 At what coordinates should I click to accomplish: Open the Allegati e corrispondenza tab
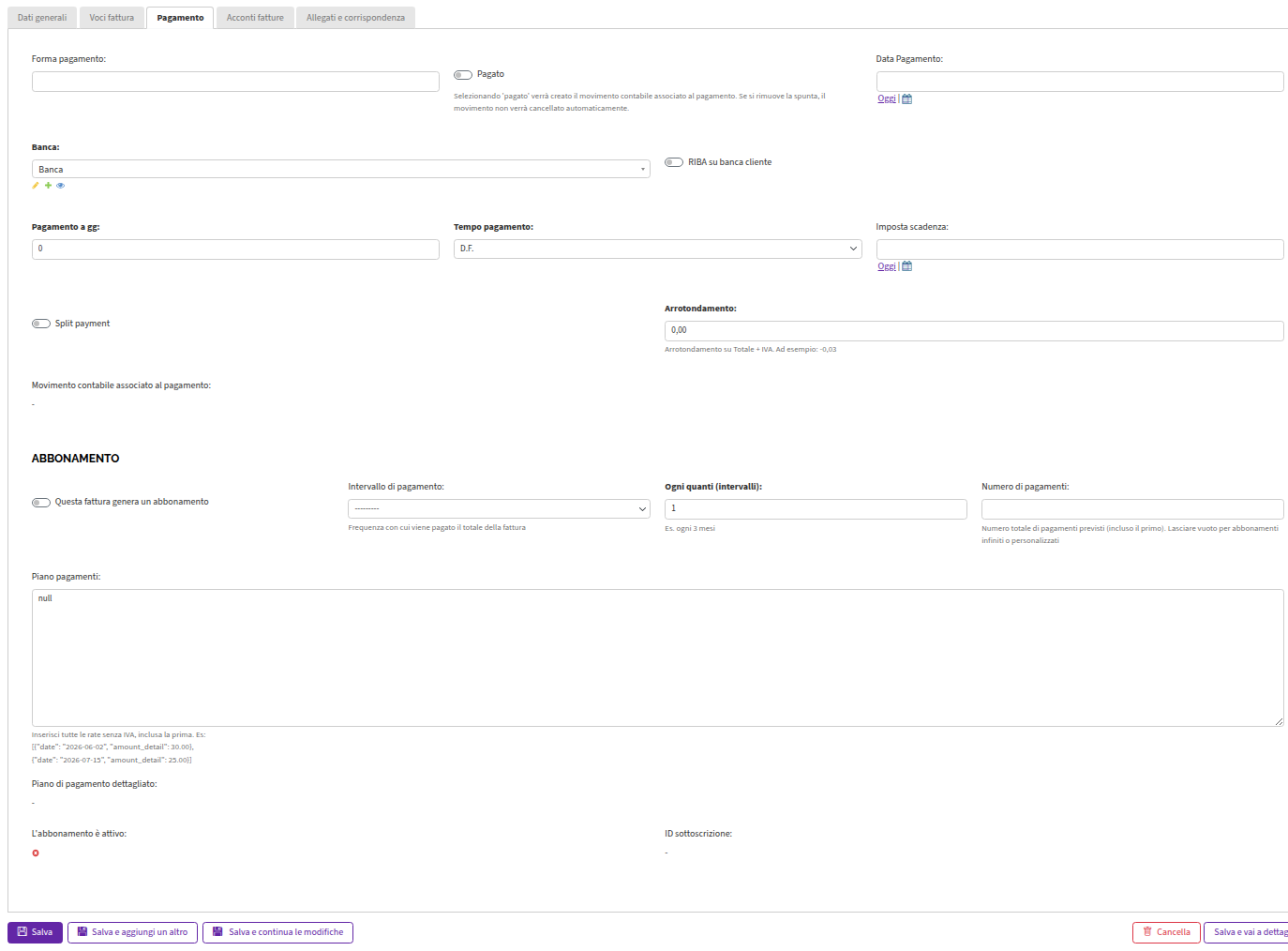tap(355, 18)
